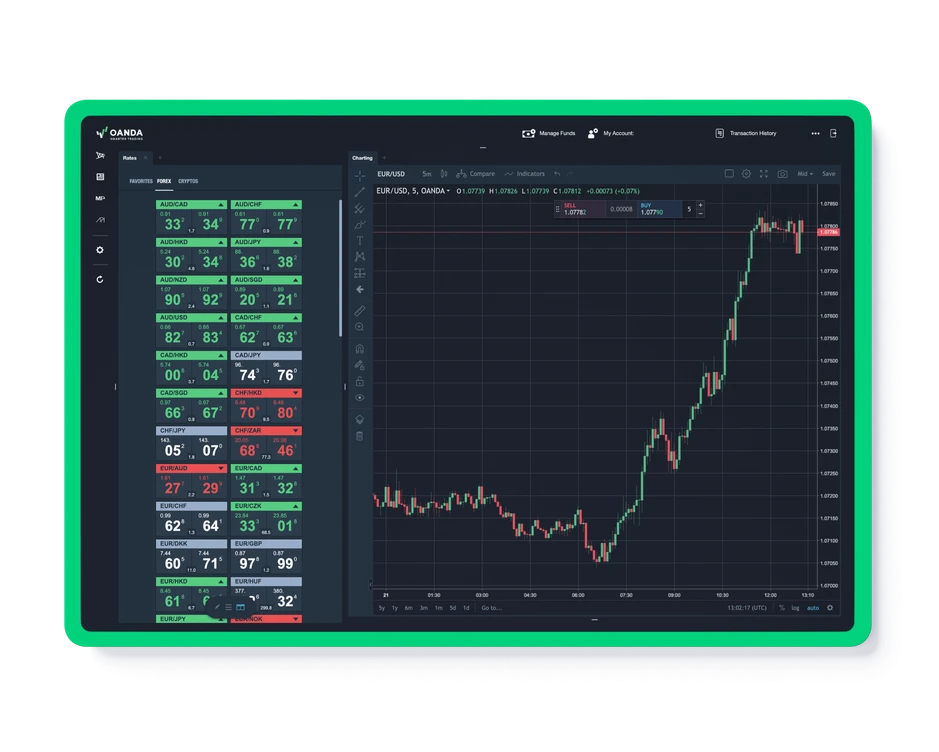Open the EUR/USD, 5, OANDA symbol dropdown
939x752 pixels.
[414, 189]
